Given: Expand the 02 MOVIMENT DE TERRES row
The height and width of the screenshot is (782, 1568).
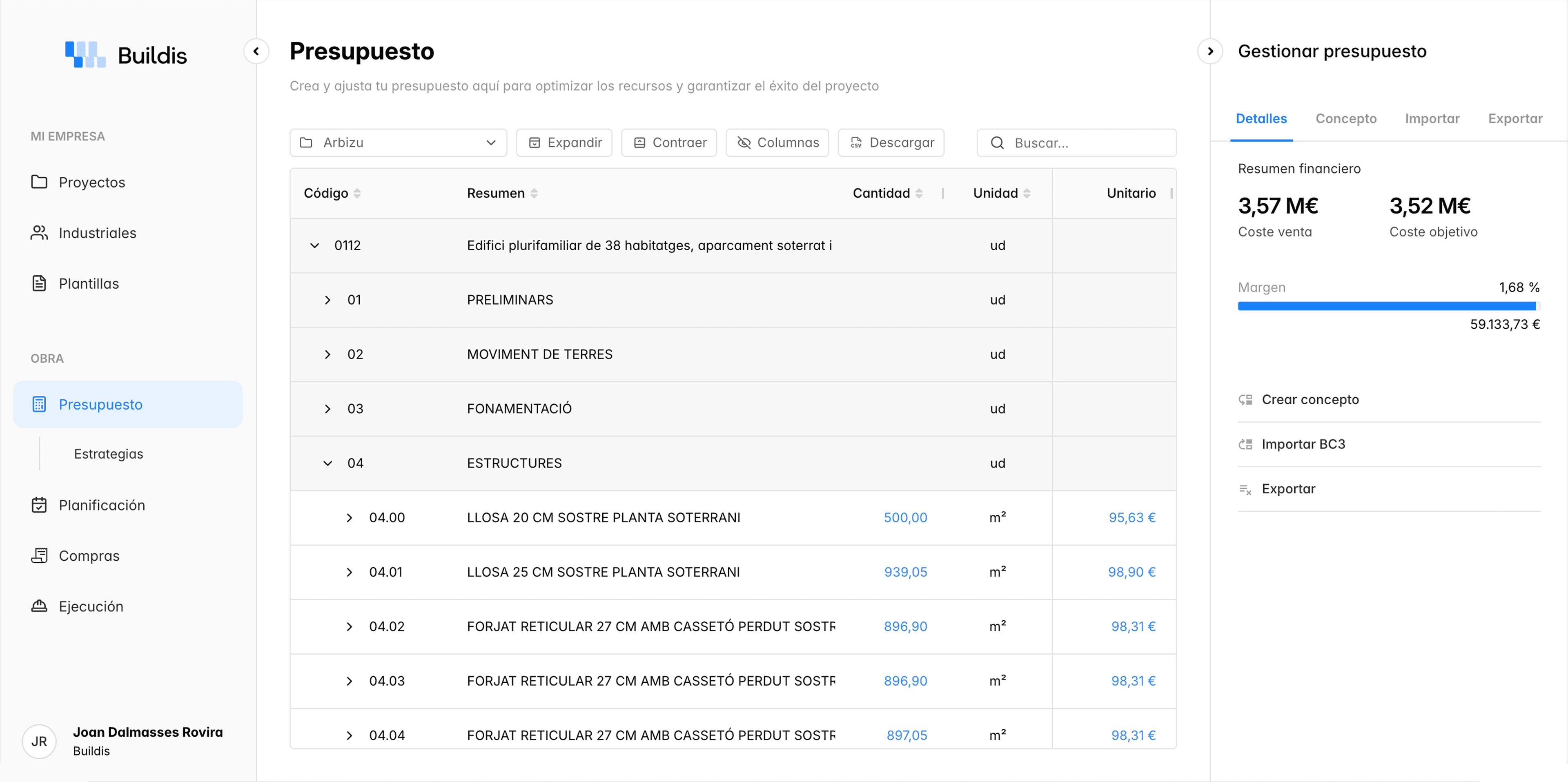Looking at the screenshot, I should click(x=329, y=354).
